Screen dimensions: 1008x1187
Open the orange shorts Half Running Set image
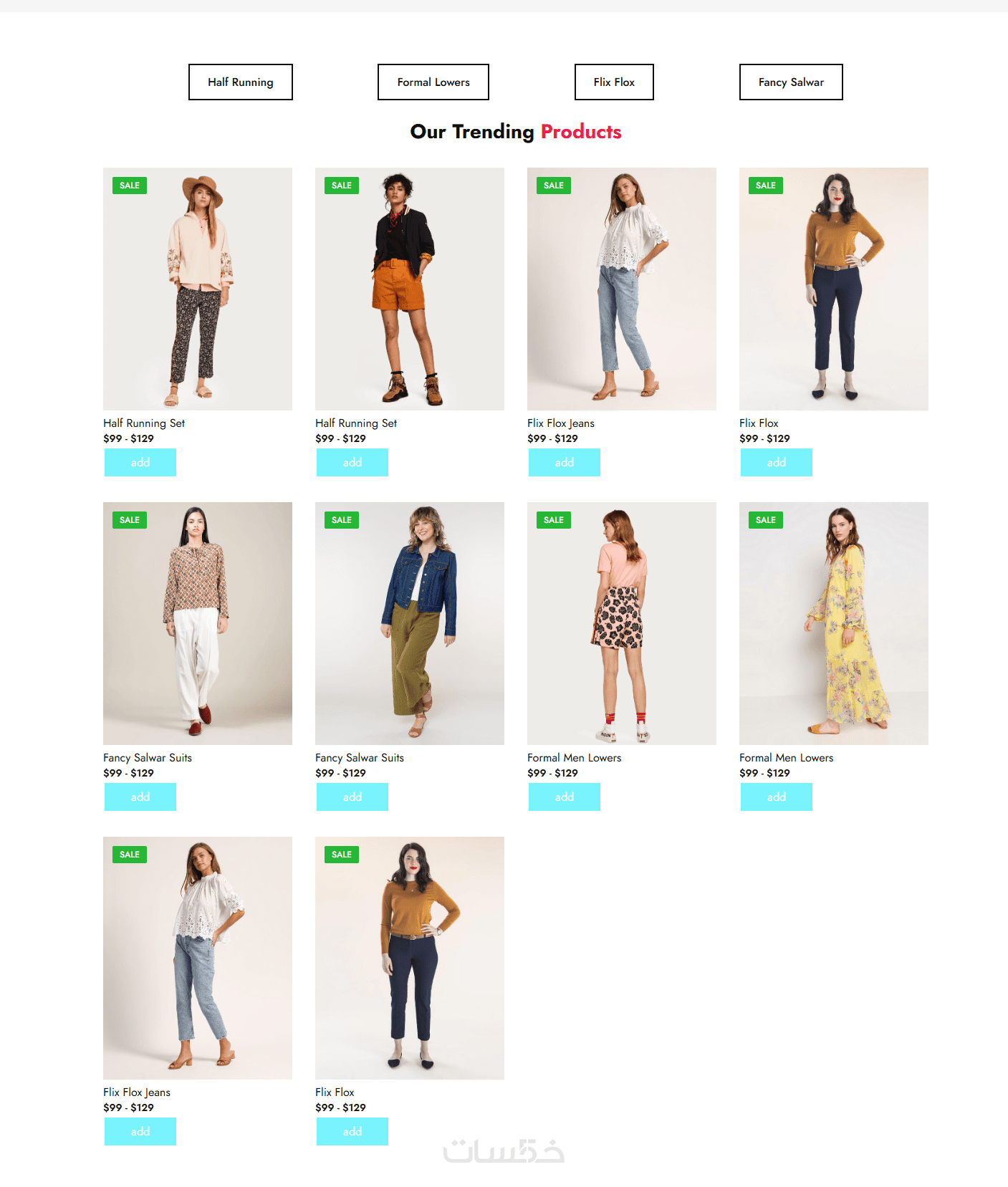click(x=410, y=289)
